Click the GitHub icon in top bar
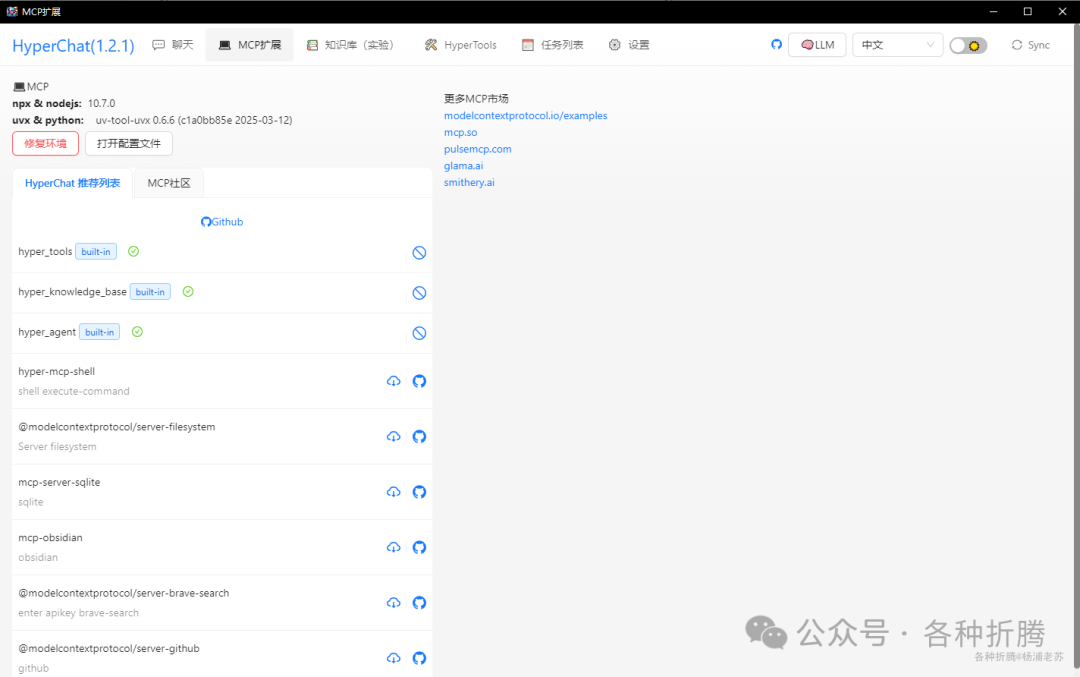This screenshot has height=677, width=1080. point(776,45)
